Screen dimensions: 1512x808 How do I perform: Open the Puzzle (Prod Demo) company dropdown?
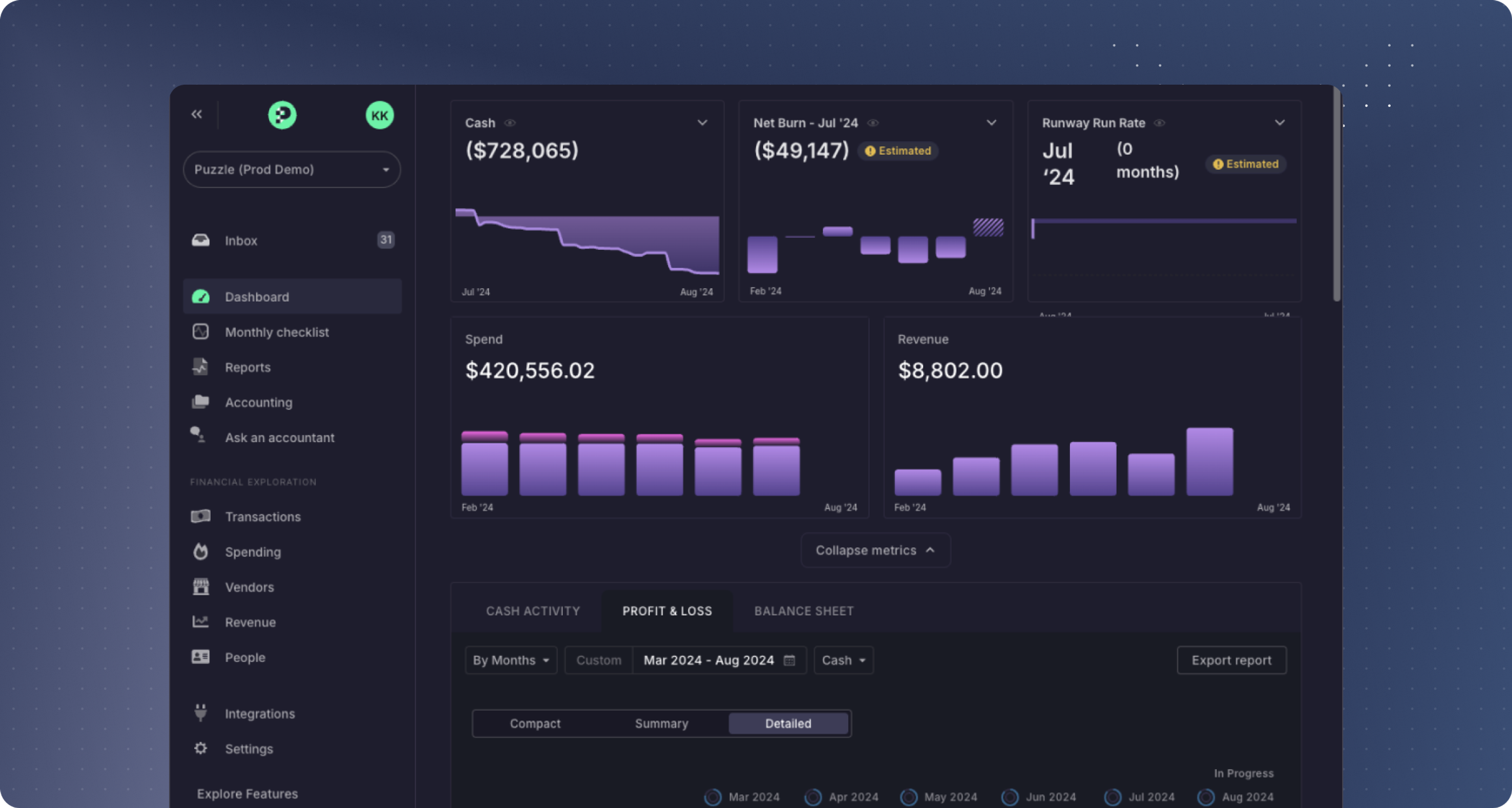click(292, 169)
